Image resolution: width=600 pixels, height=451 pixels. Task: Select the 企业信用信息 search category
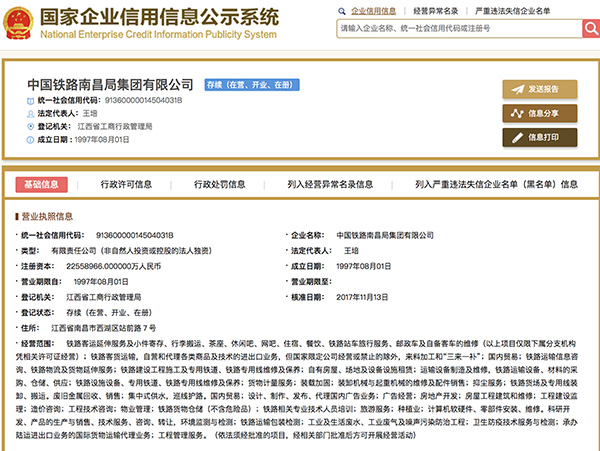tap(373, 11)
